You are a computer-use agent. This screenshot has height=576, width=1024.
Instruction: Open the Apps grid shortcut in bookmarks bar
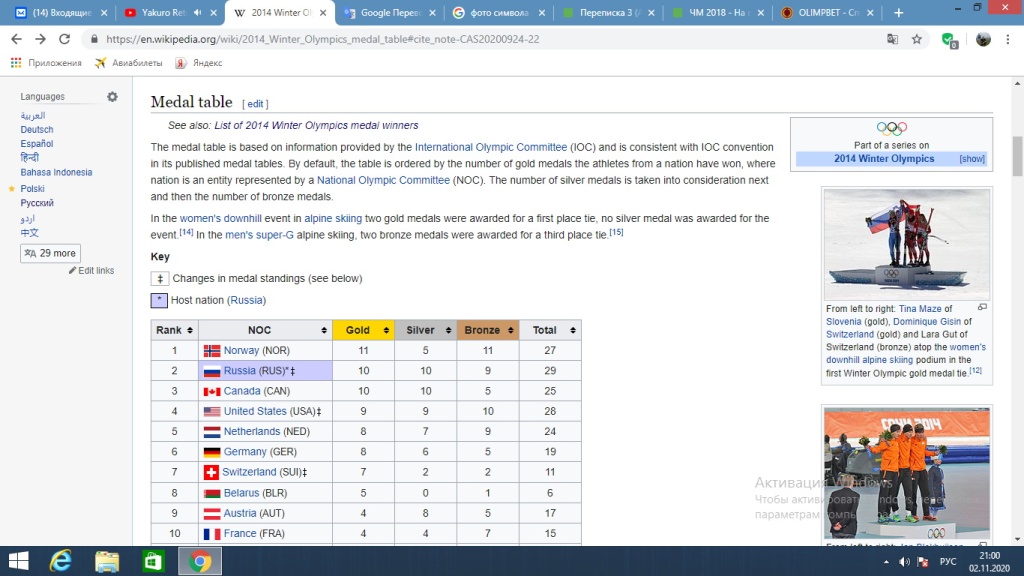[x=16, y=63]
